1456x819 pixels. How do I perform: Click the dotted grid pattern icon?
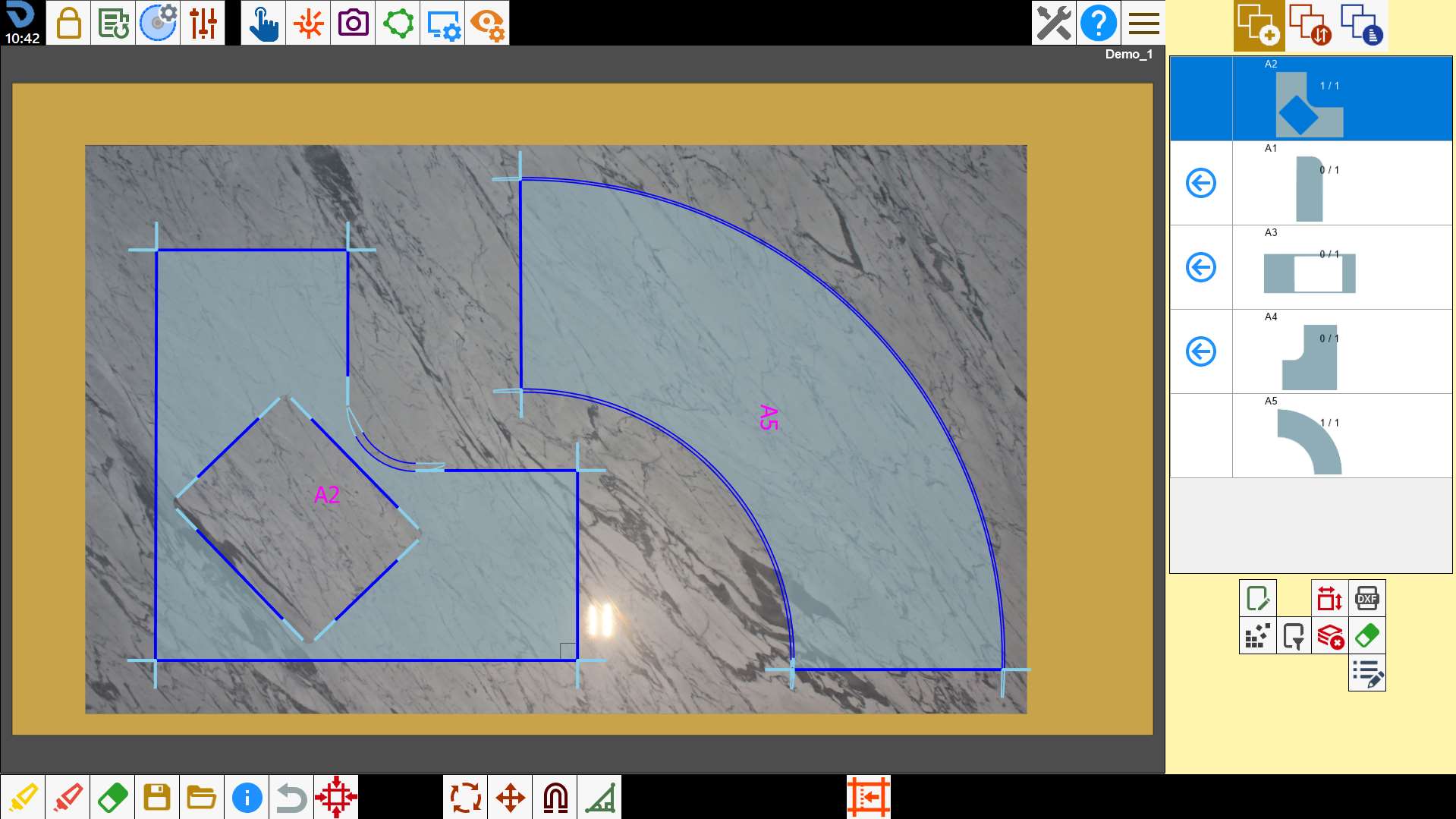coord(1257,636)
